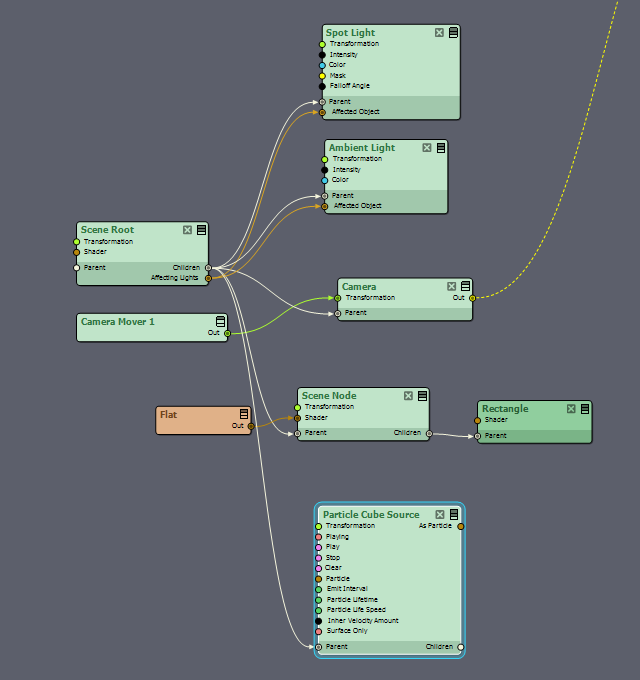
Task: Select the Scene Root Shader port
Action: click(77, 252)
